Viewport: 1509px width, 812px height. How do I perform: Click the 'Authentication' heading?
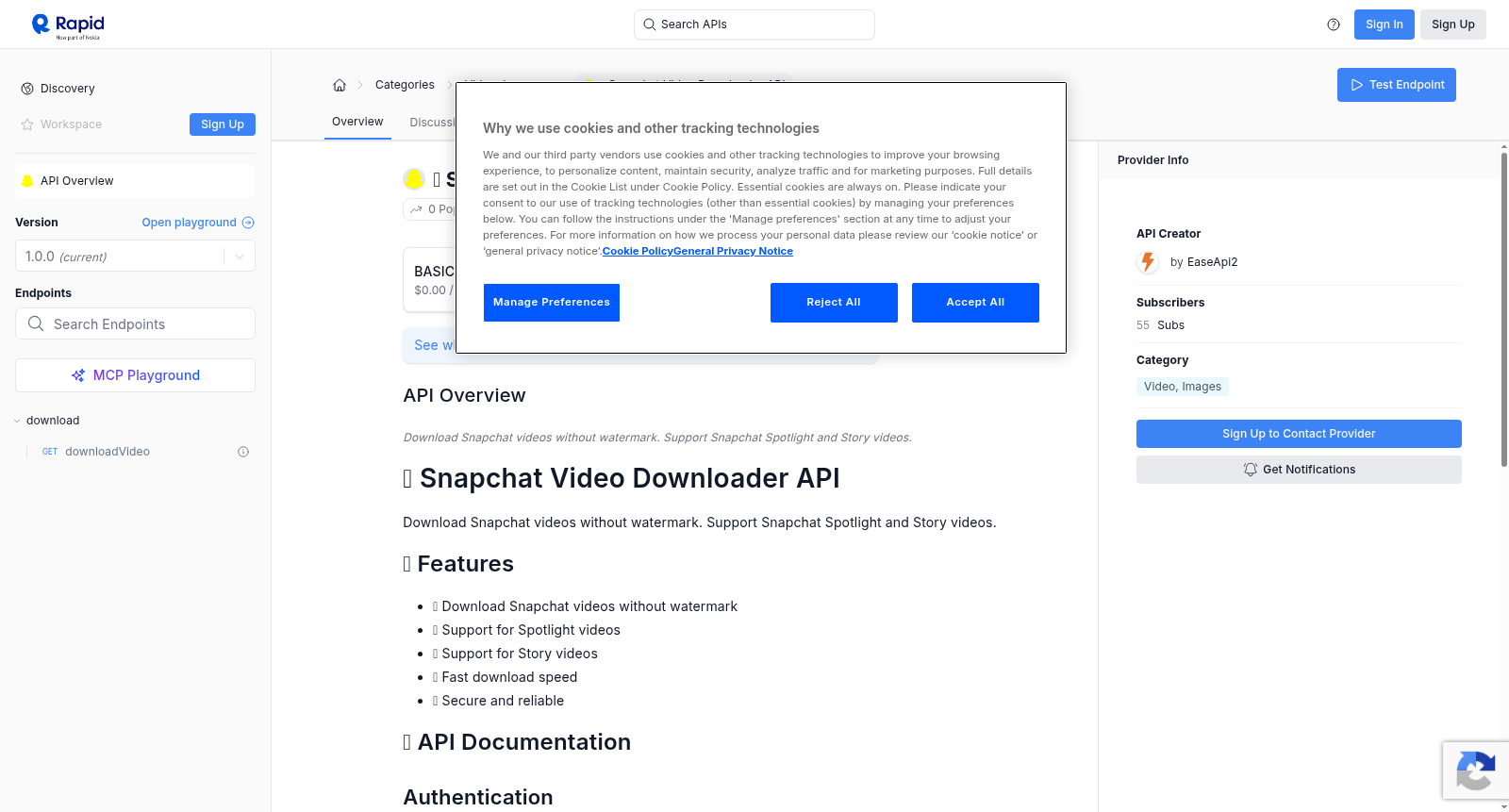[478, 798]
